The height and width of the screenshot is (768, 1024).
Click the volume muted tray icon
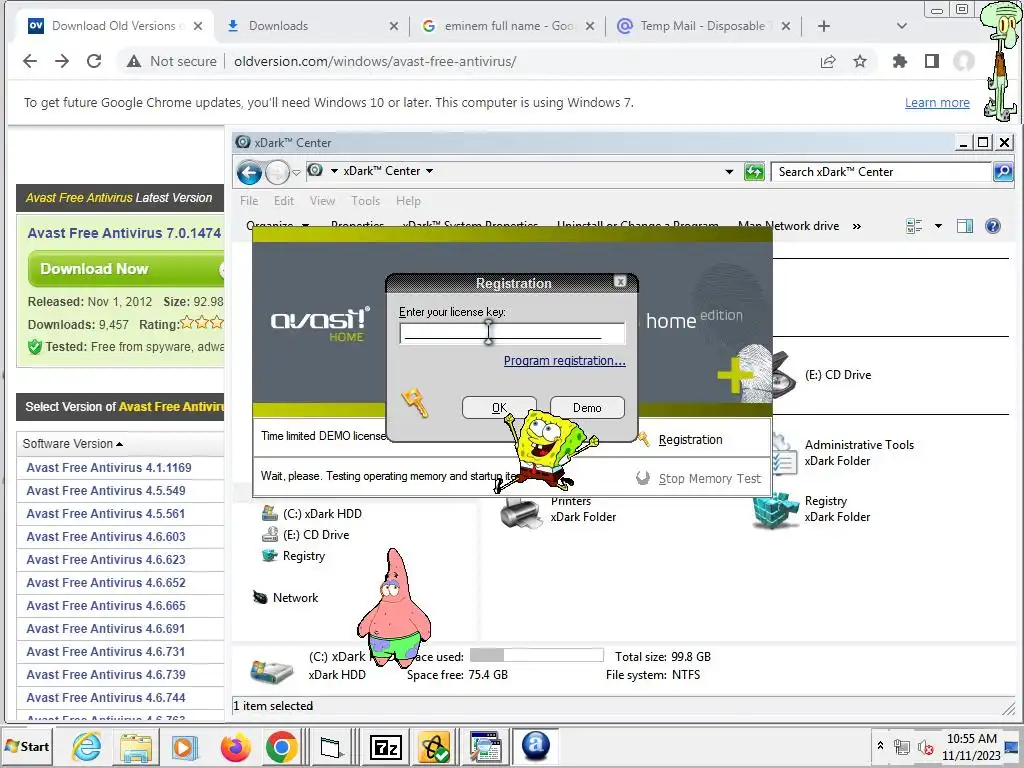point(925,746)
